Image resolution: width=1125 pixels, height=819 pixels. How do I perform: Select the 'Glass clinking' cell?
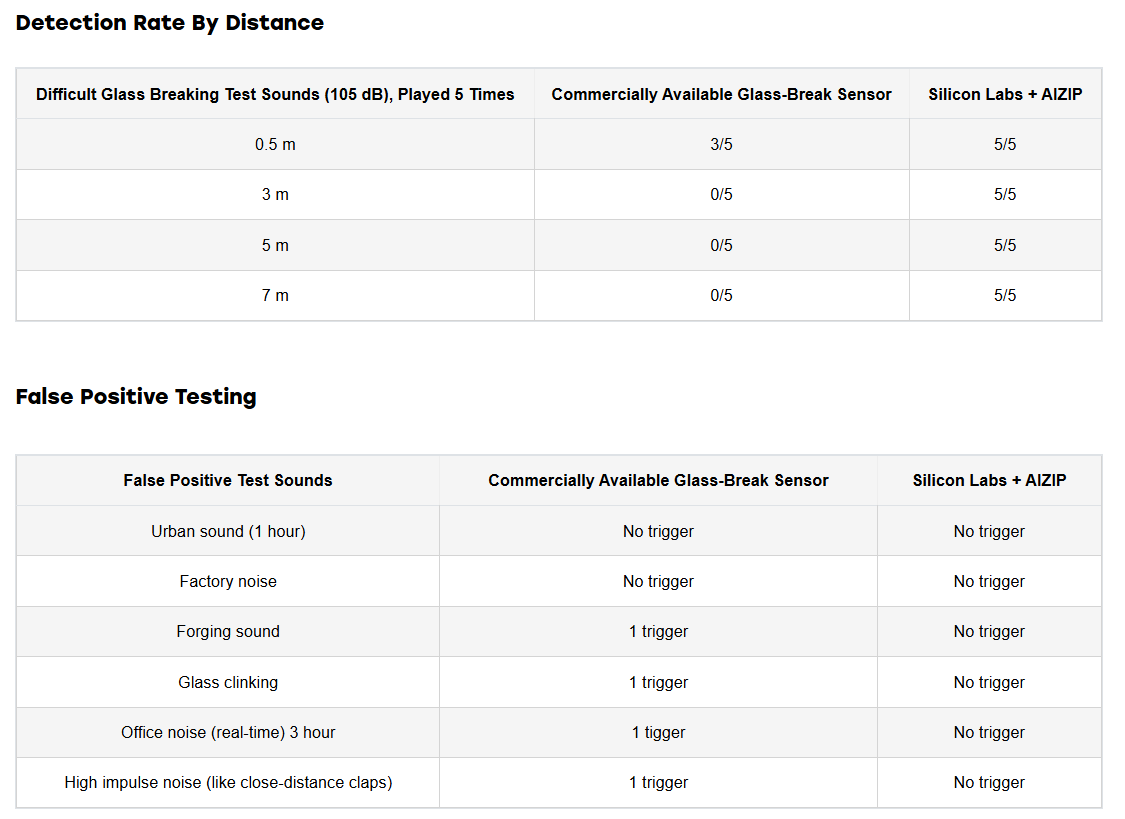click(x=228, y=683)
